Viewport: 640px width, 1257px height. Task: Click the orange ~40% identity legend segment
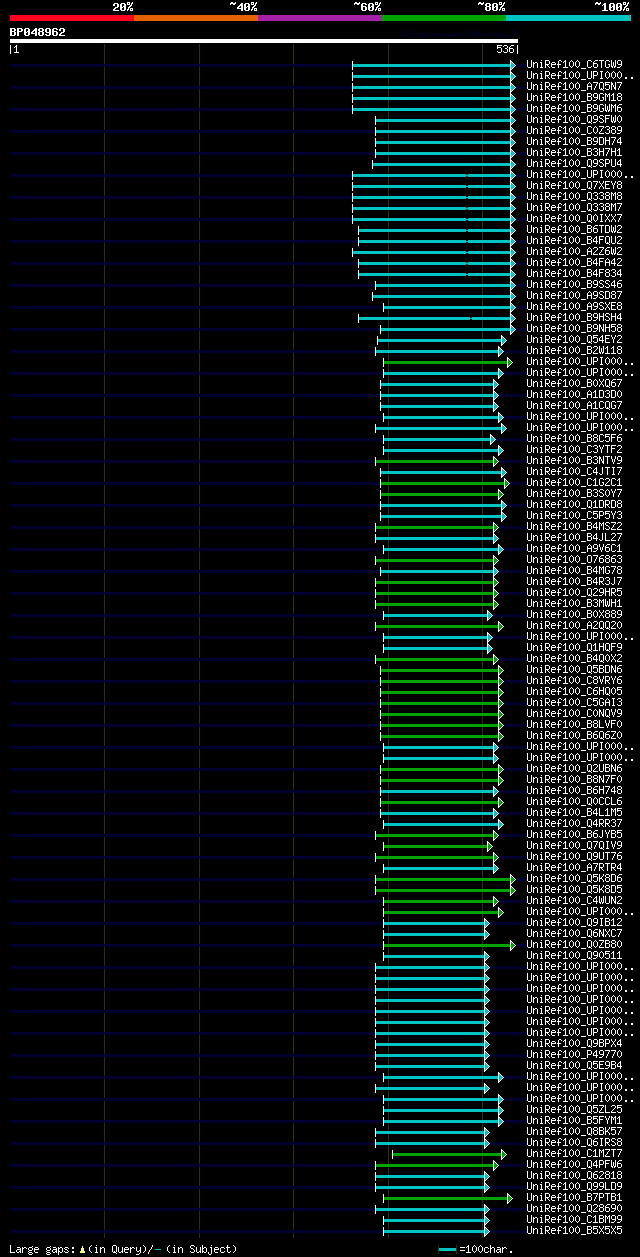[x=196, y=17]
